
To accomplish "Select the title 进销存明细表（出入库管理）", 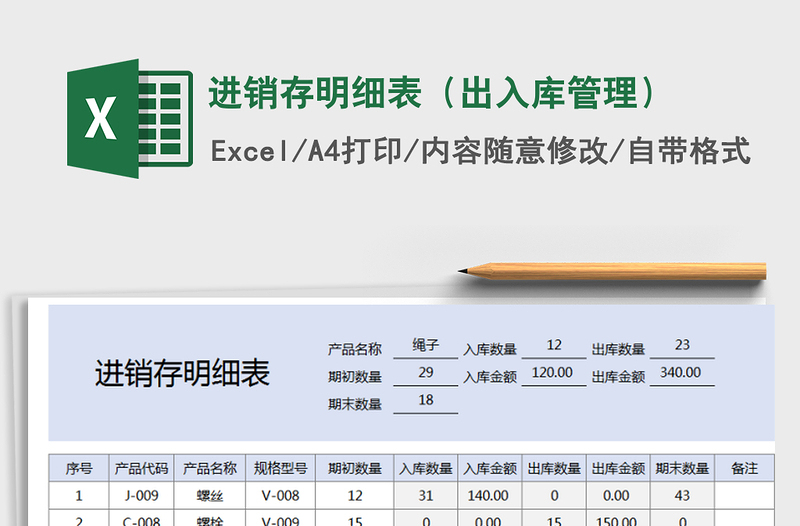I will [x=433, y=93].
